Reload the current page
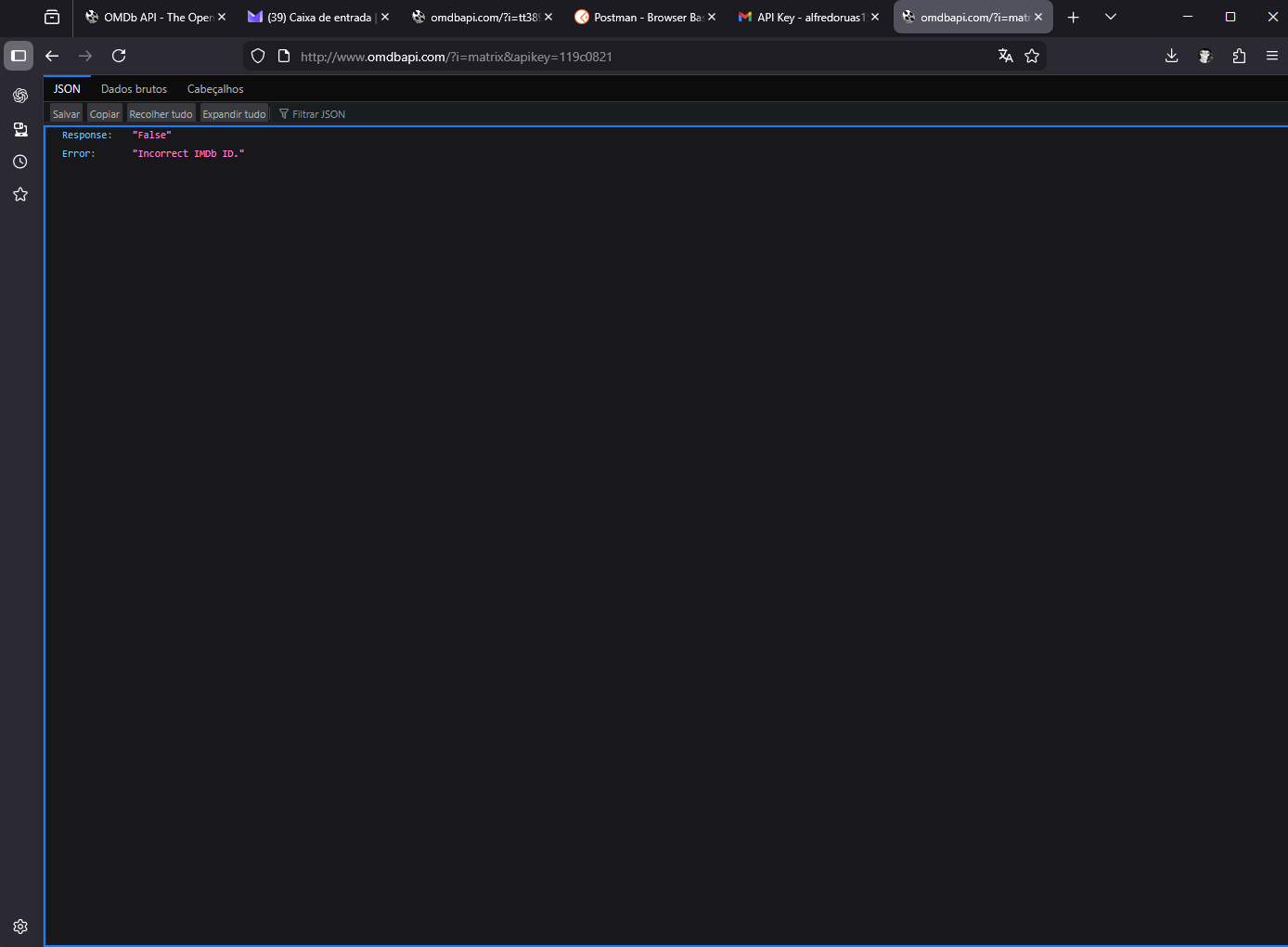The height and width of the screenshot is (947, 1288). [119, 56]
